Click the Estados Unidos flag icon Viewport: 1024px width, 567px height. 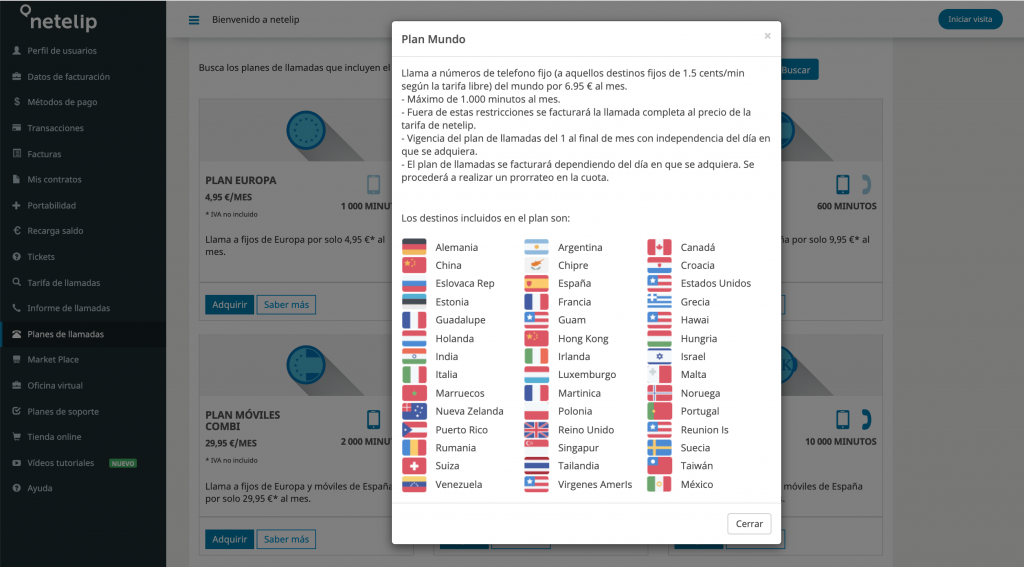pos(659,283)
